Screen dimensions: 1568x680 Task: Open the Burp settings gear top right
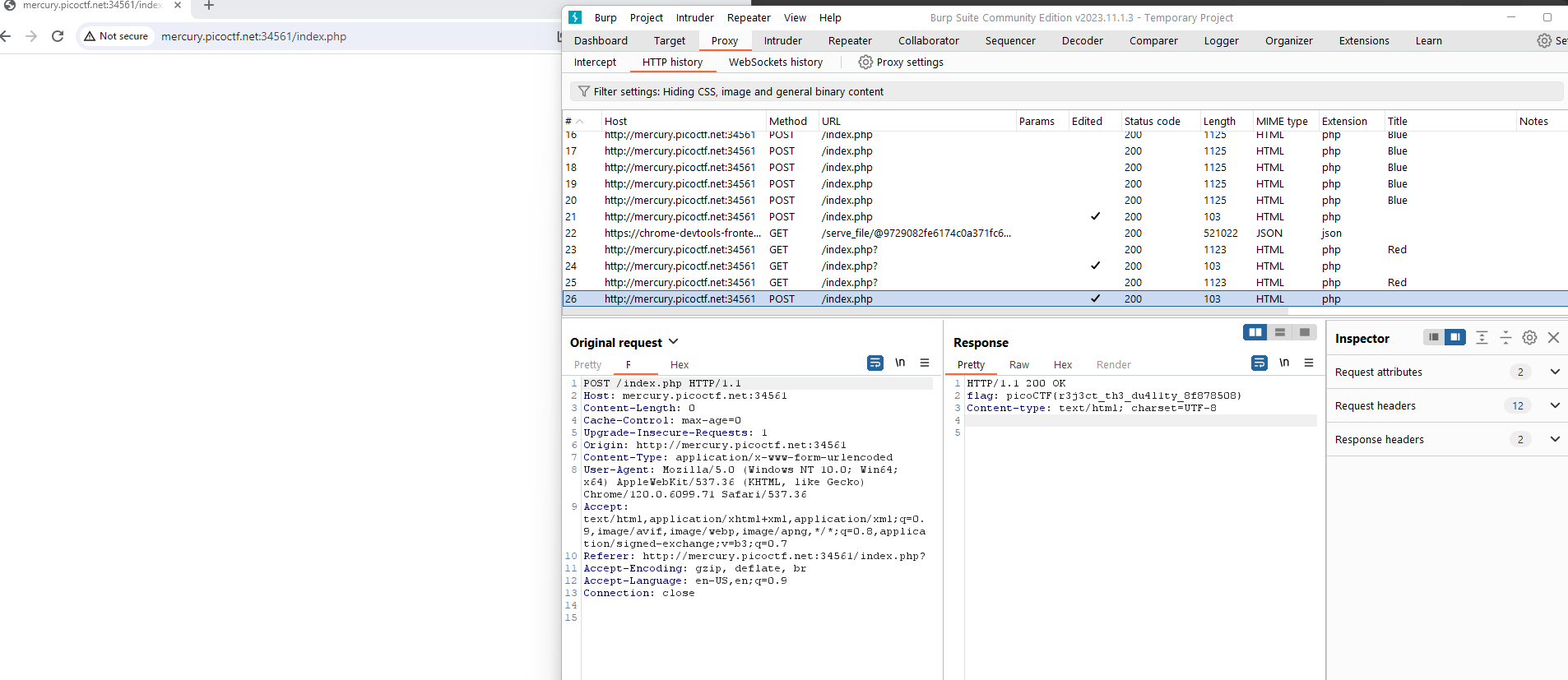[1544, 40]
